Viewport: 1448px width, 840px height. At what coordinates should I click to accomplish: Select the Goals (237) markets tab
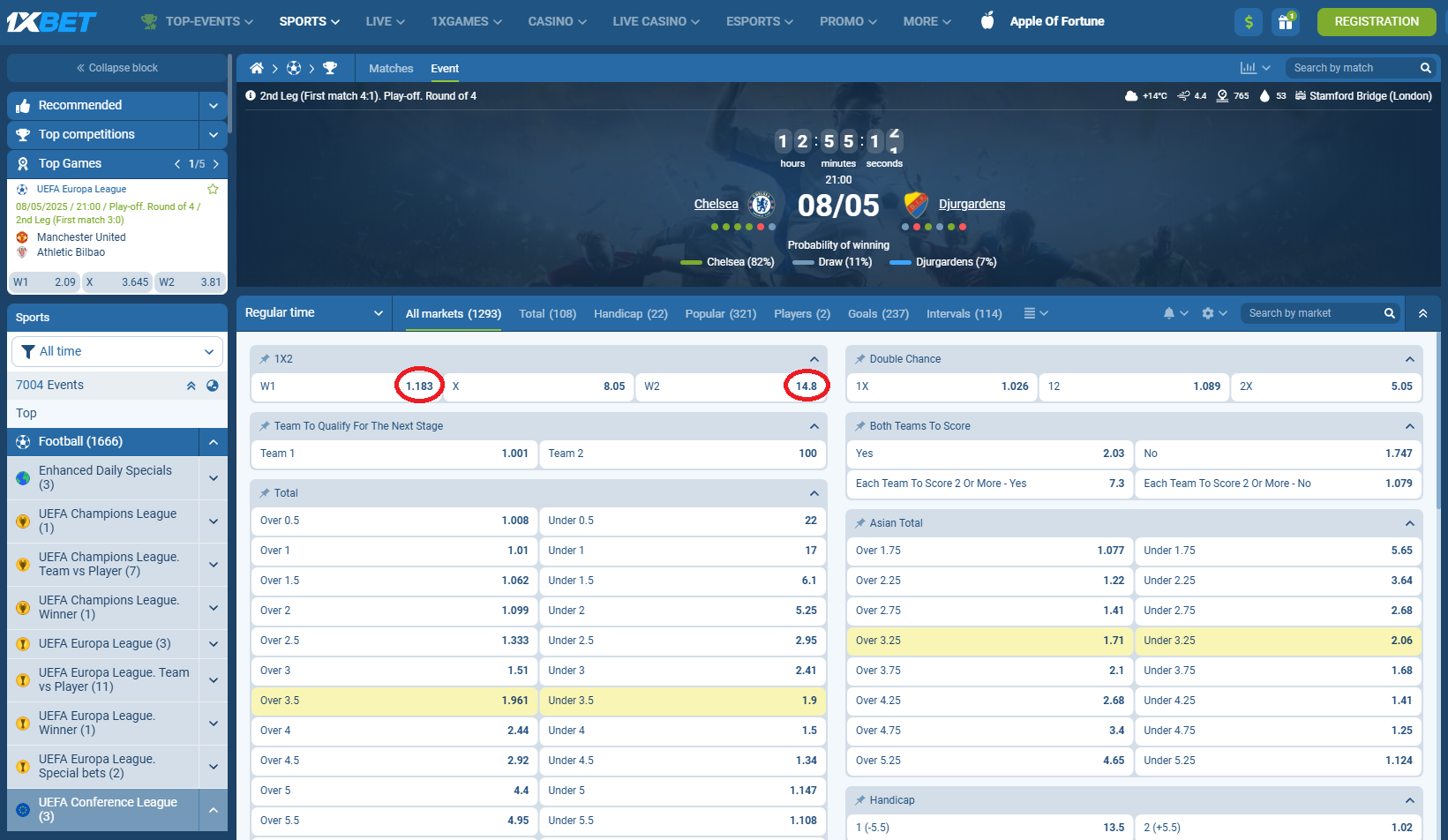coord(878,313)
